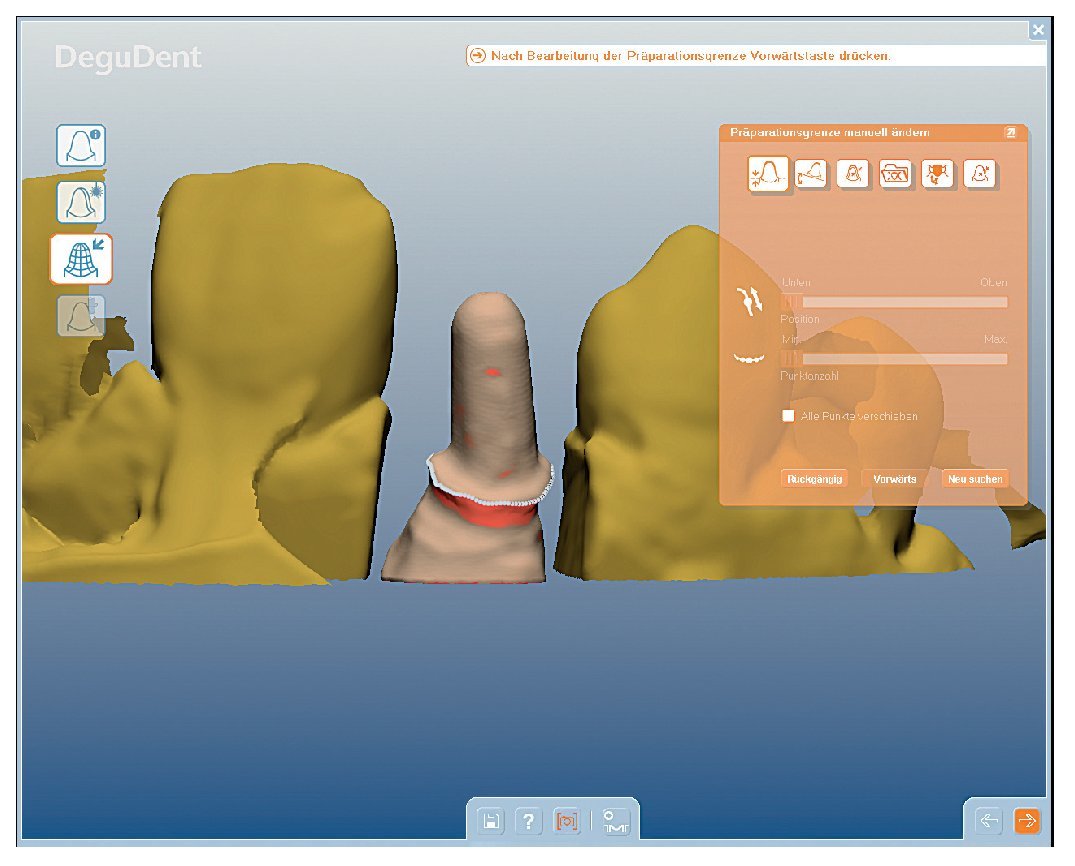Click the Punktanzahl slider track
The height and width of the screenshot is (866, 1075).
tap(894, 359)
